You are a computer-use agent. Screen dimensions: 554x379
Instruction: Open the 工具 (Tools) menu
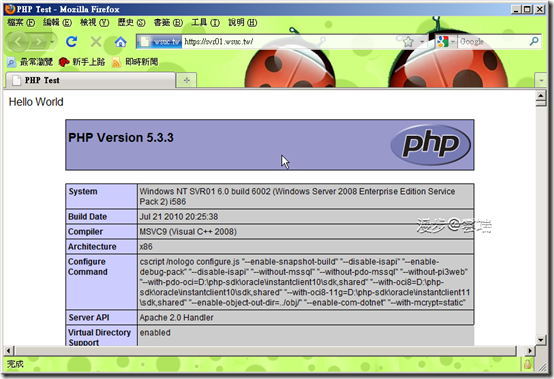[x=205, y=23]
